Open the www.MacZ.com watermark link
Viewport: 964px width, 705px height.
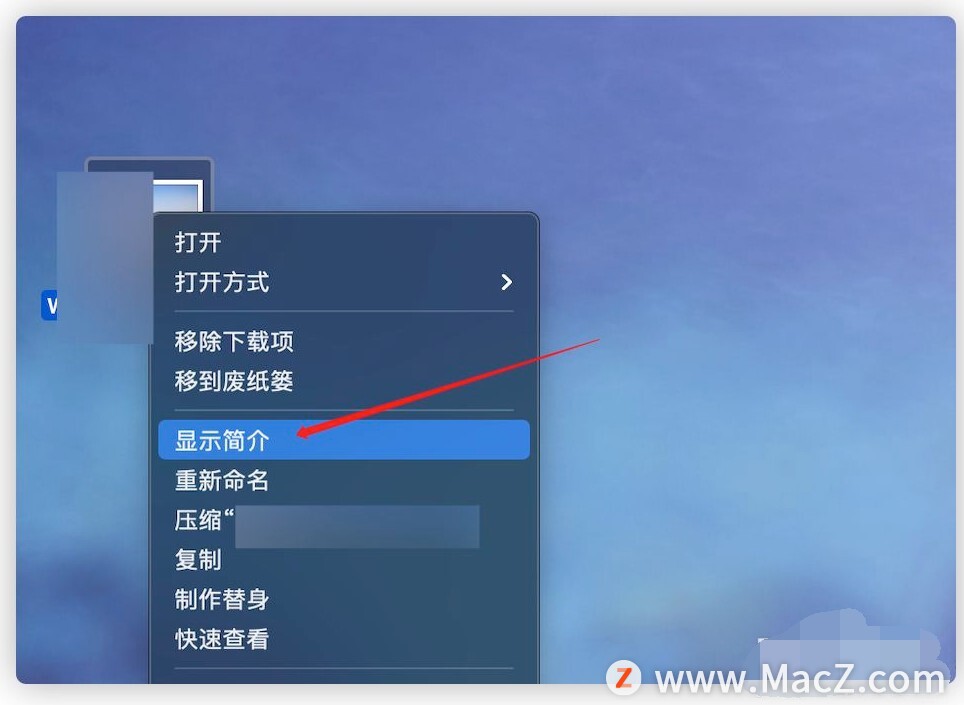pos(799,680)
